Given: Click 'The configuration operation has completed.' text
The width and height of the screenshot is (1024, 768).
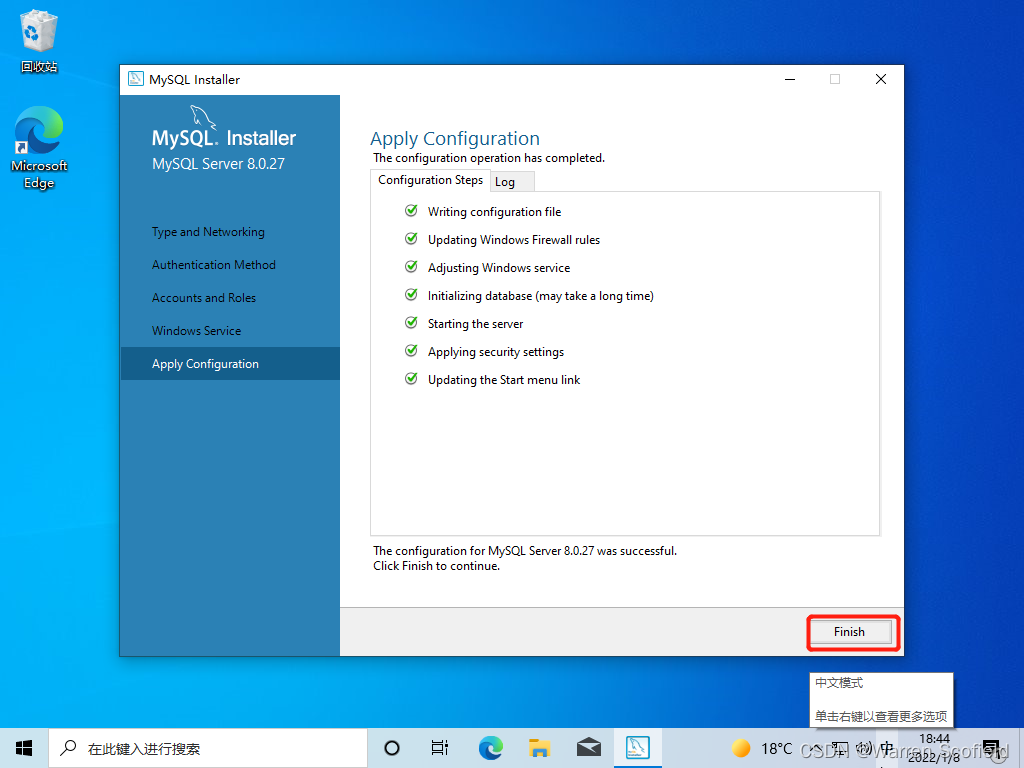Looking at the screenshot, I should 489,158.
